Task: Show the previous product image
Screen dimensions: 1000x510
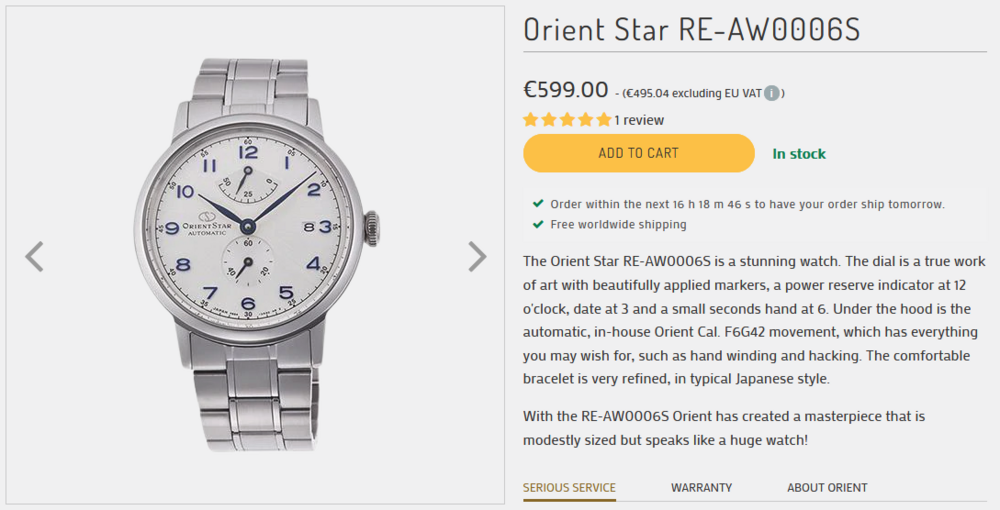Action: point(34,257)
